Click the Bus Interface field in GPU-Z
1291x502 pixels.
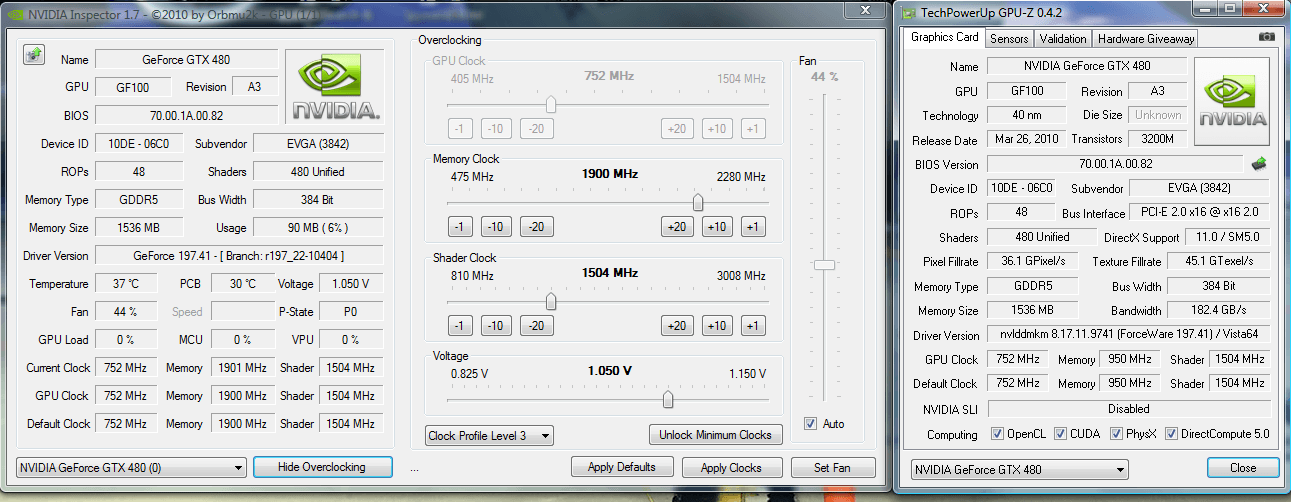1200,213
